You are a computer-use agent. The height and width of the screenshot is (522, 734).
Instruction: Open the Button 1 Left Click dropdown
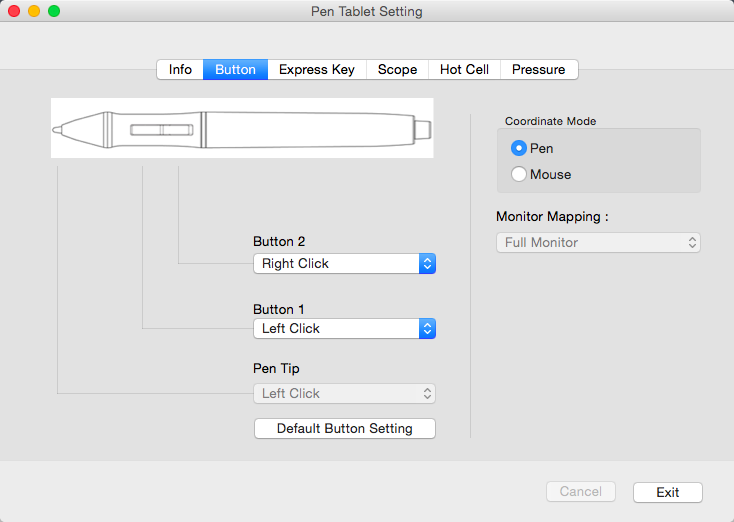345,329
